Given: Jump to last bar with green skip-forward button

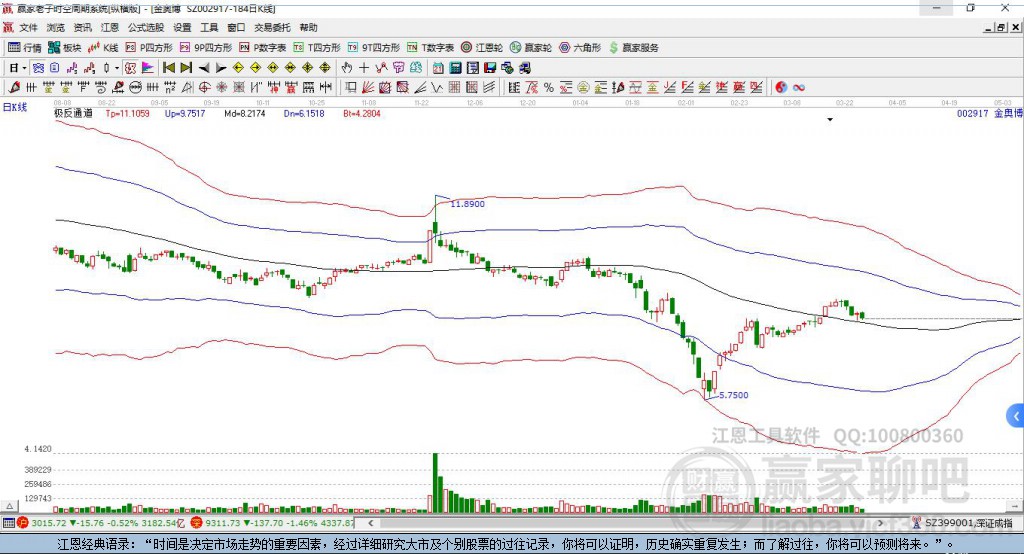Looking at the screenshot, I should 186,68.
